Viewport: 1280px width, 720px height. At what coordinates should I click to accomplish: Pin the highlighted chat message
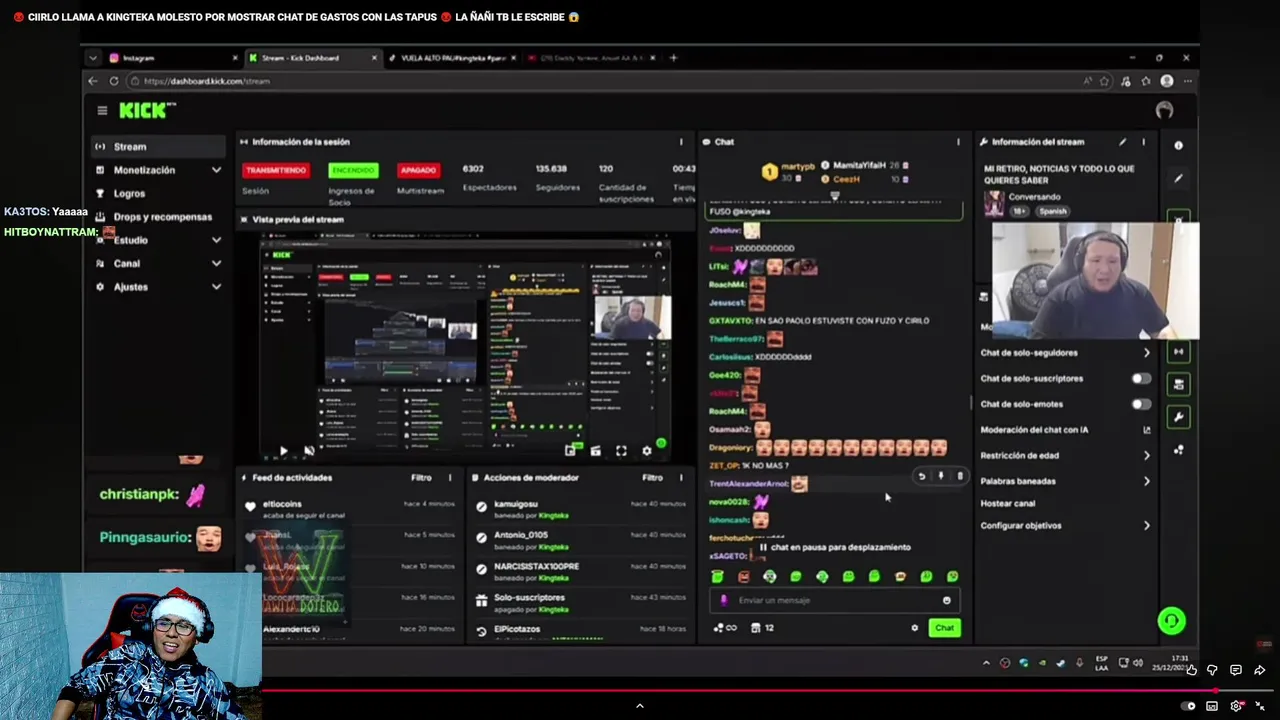[941, 476]
